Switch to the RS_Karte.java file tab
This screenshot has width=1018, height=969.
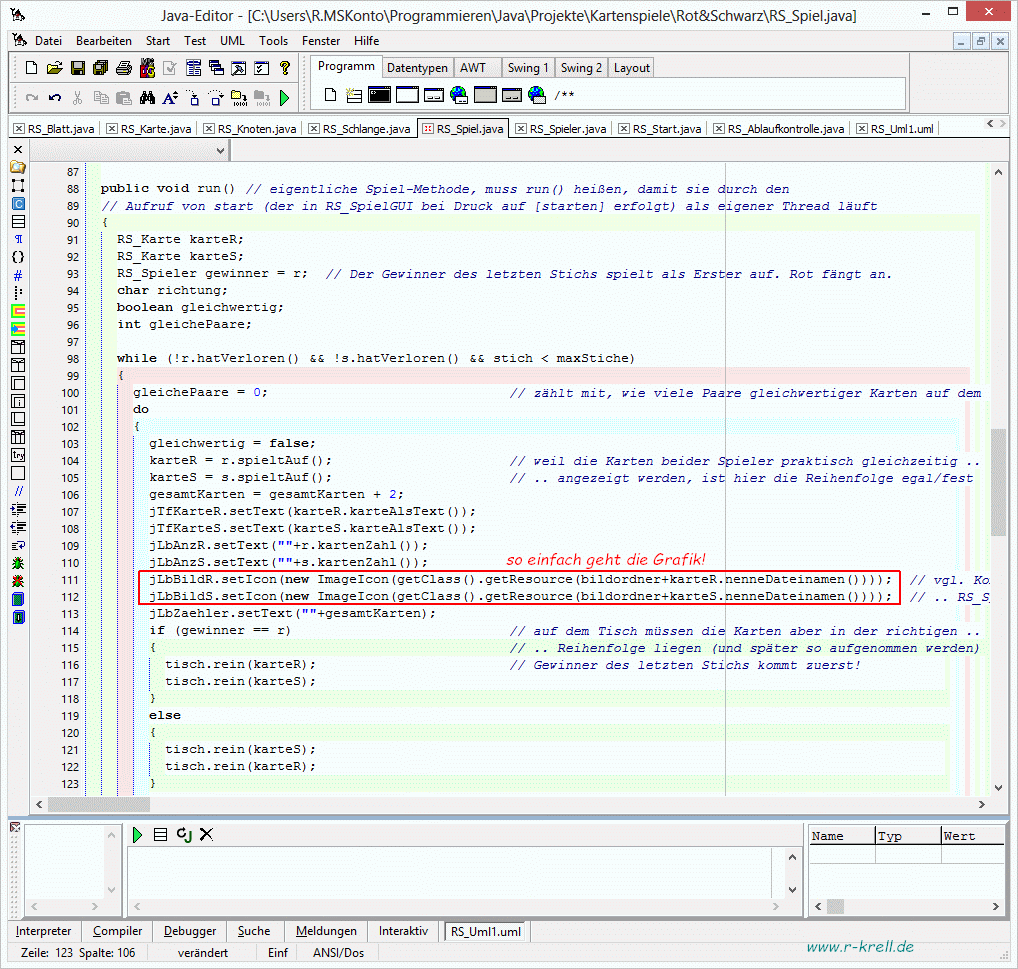pyautogui.click(x=156, y=129)
